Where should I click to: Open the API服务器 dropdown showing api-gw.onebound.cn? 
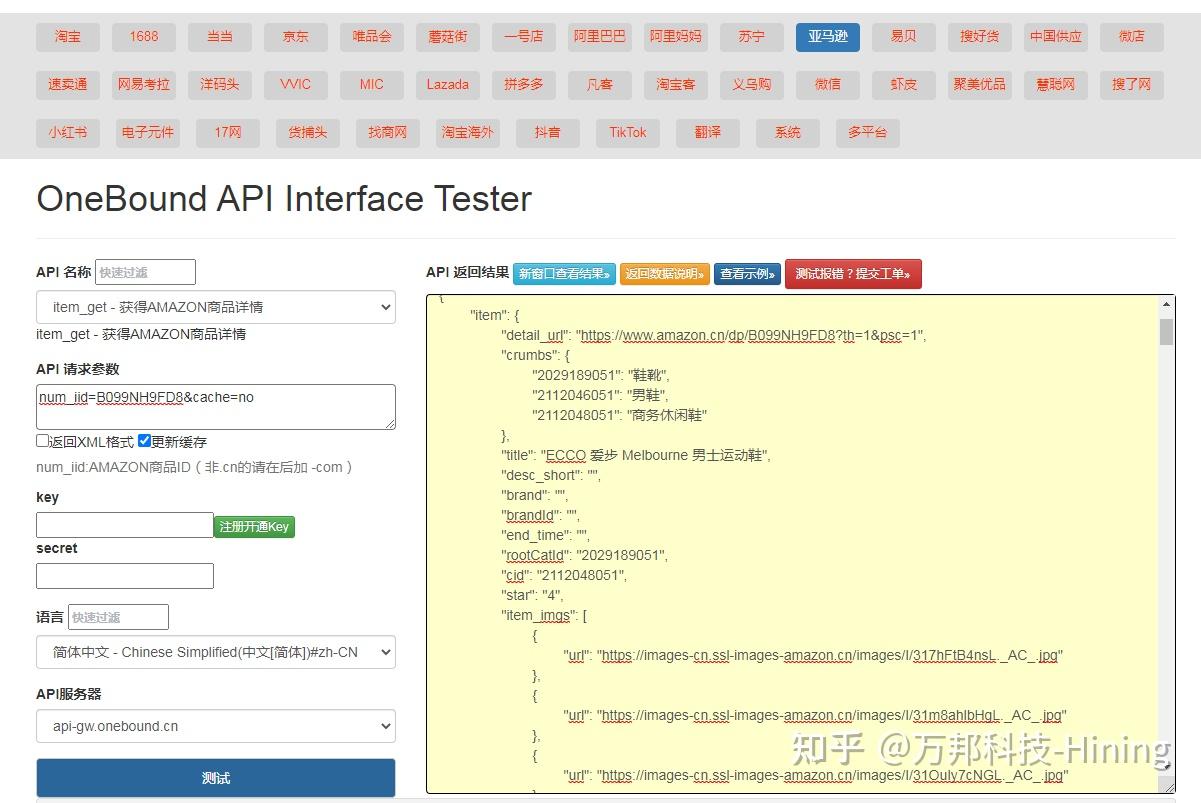[x=216, y=726]
